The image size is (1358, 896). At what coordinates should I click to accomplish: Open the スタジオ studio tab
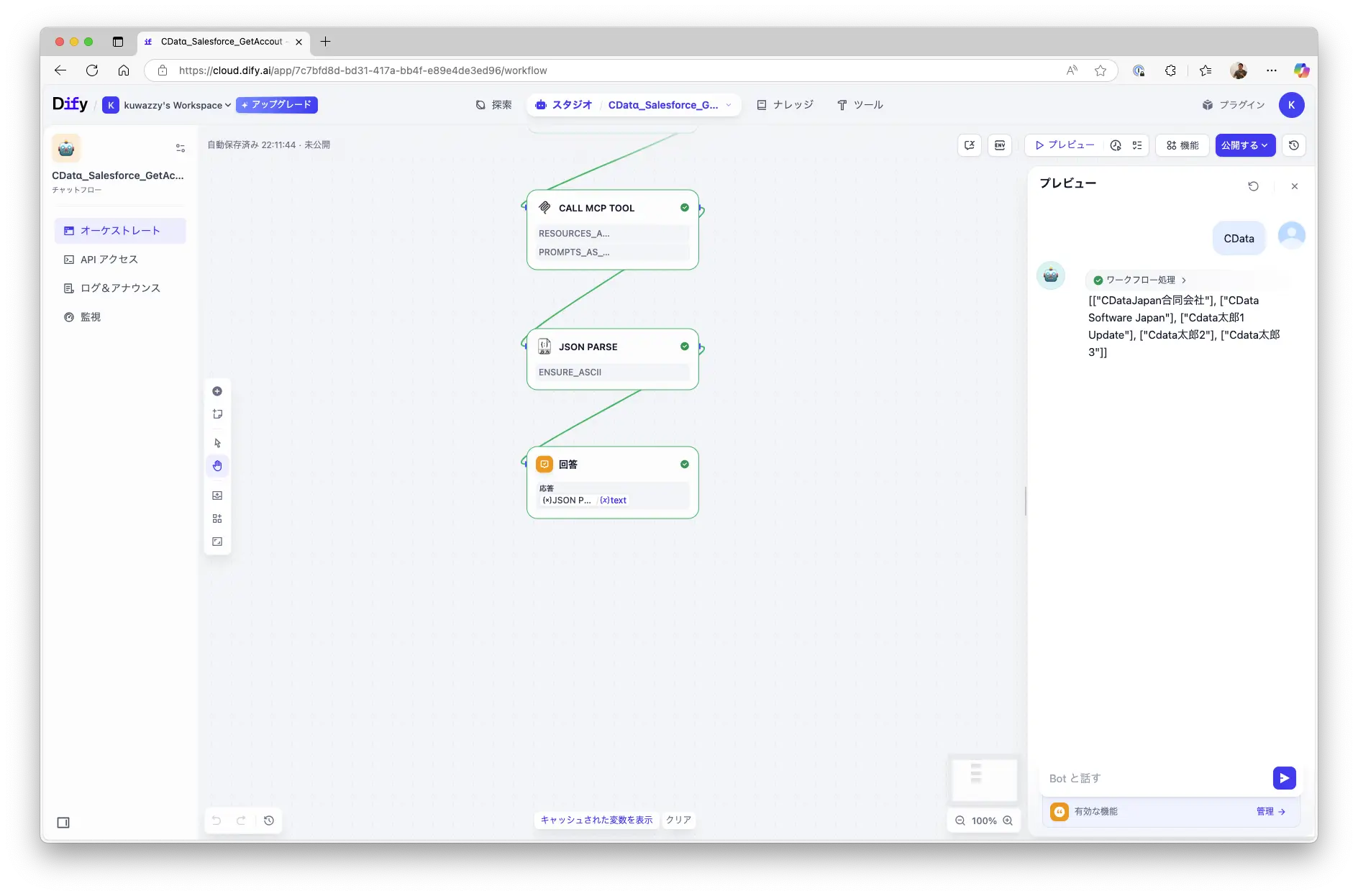[563, 105]
